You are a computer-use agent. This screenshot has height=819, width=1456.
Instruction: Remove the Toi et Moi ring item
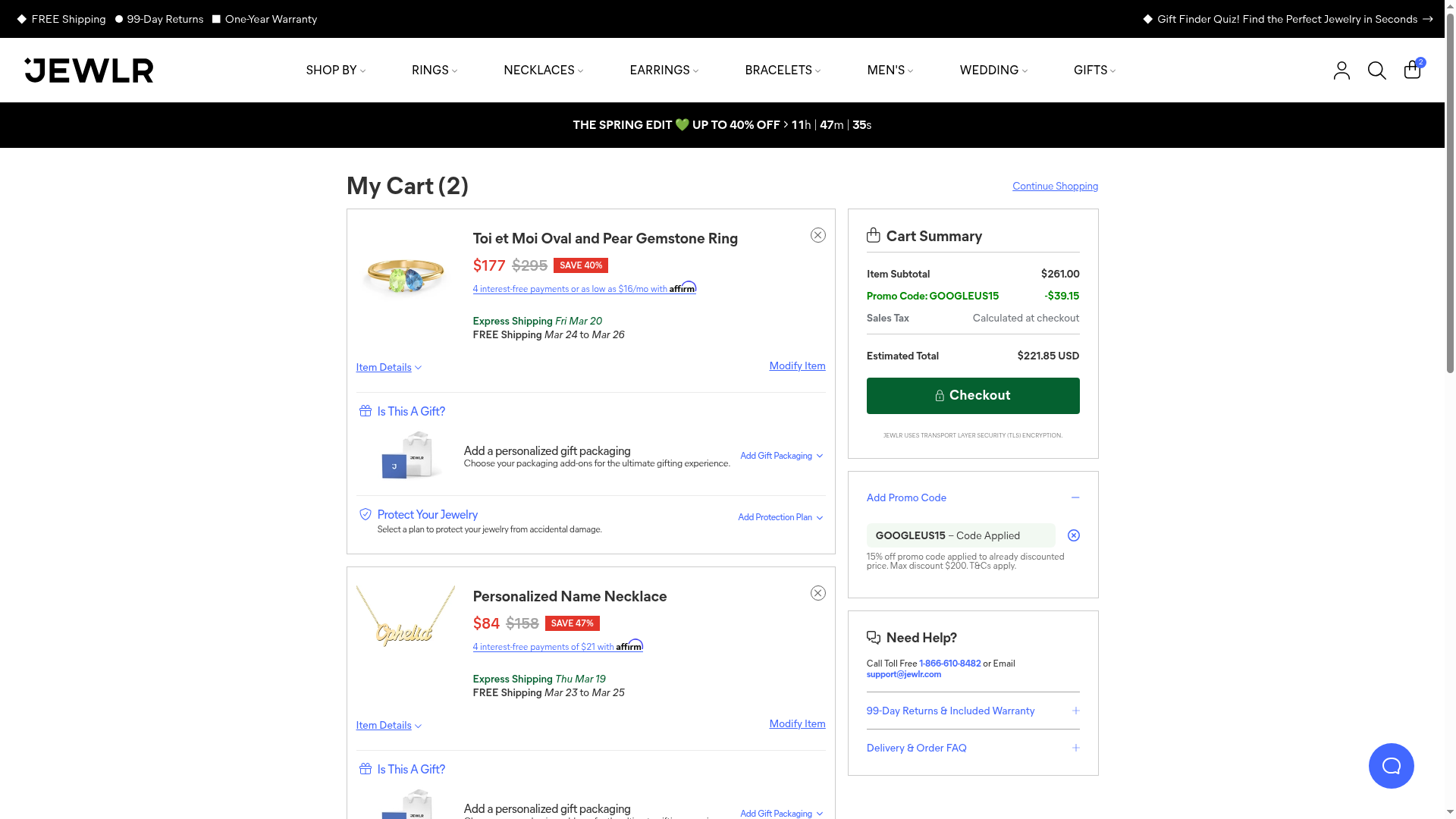pos(817,235)
